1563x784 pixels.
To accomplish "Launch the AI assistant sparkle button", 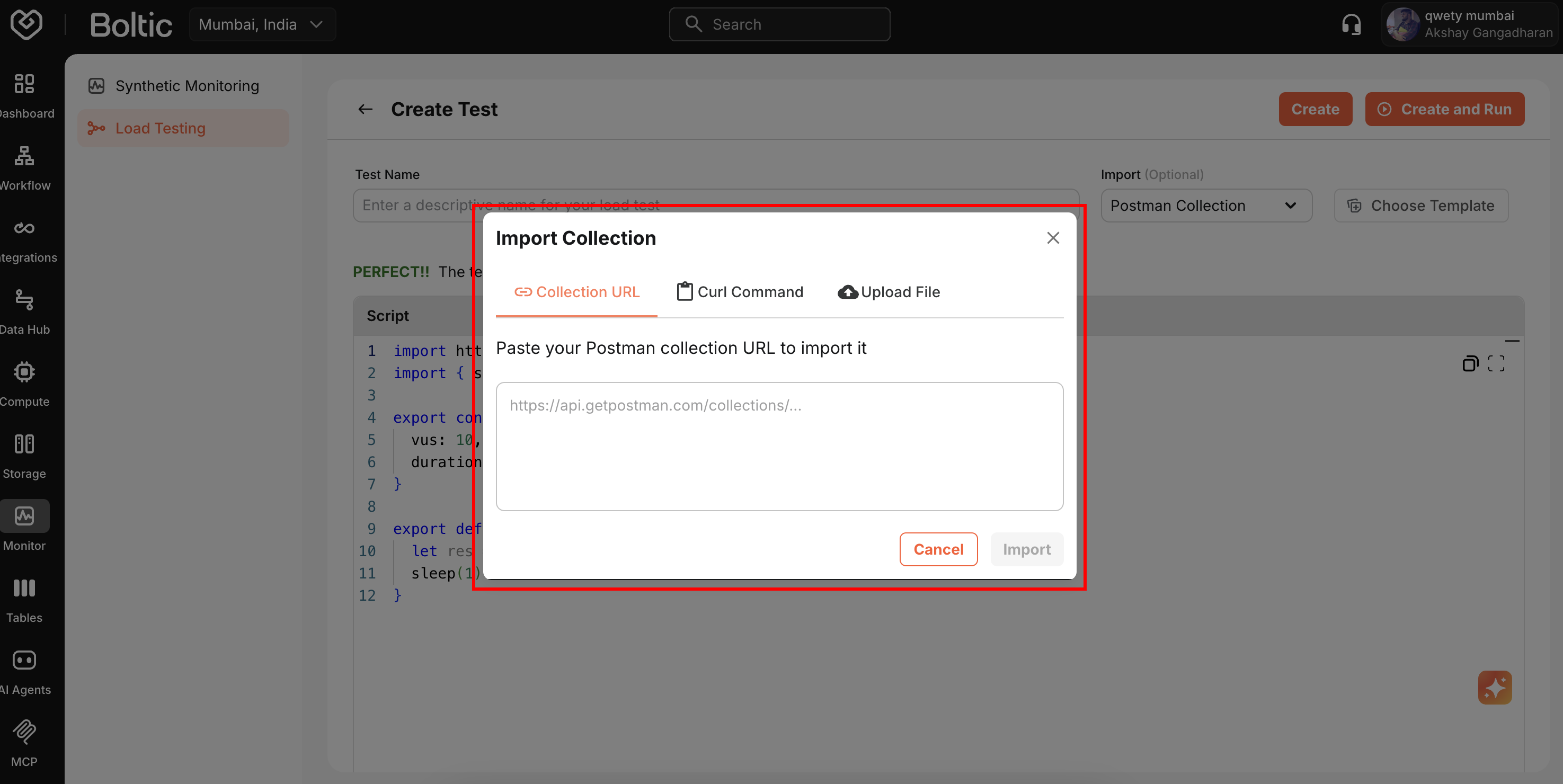I will (1495, 688).
